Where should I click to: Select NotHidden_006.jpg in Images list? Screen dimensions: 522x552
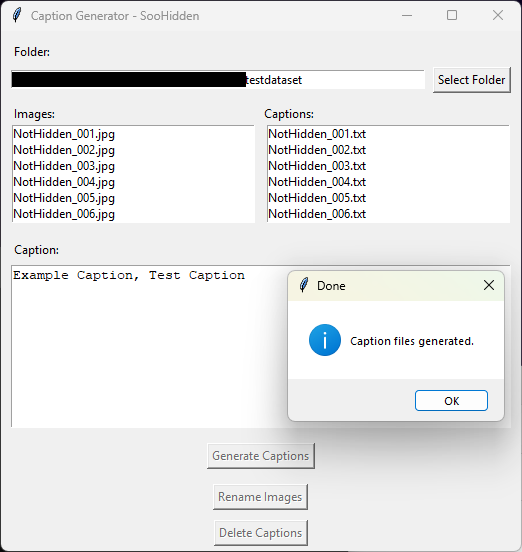point(64,214)
